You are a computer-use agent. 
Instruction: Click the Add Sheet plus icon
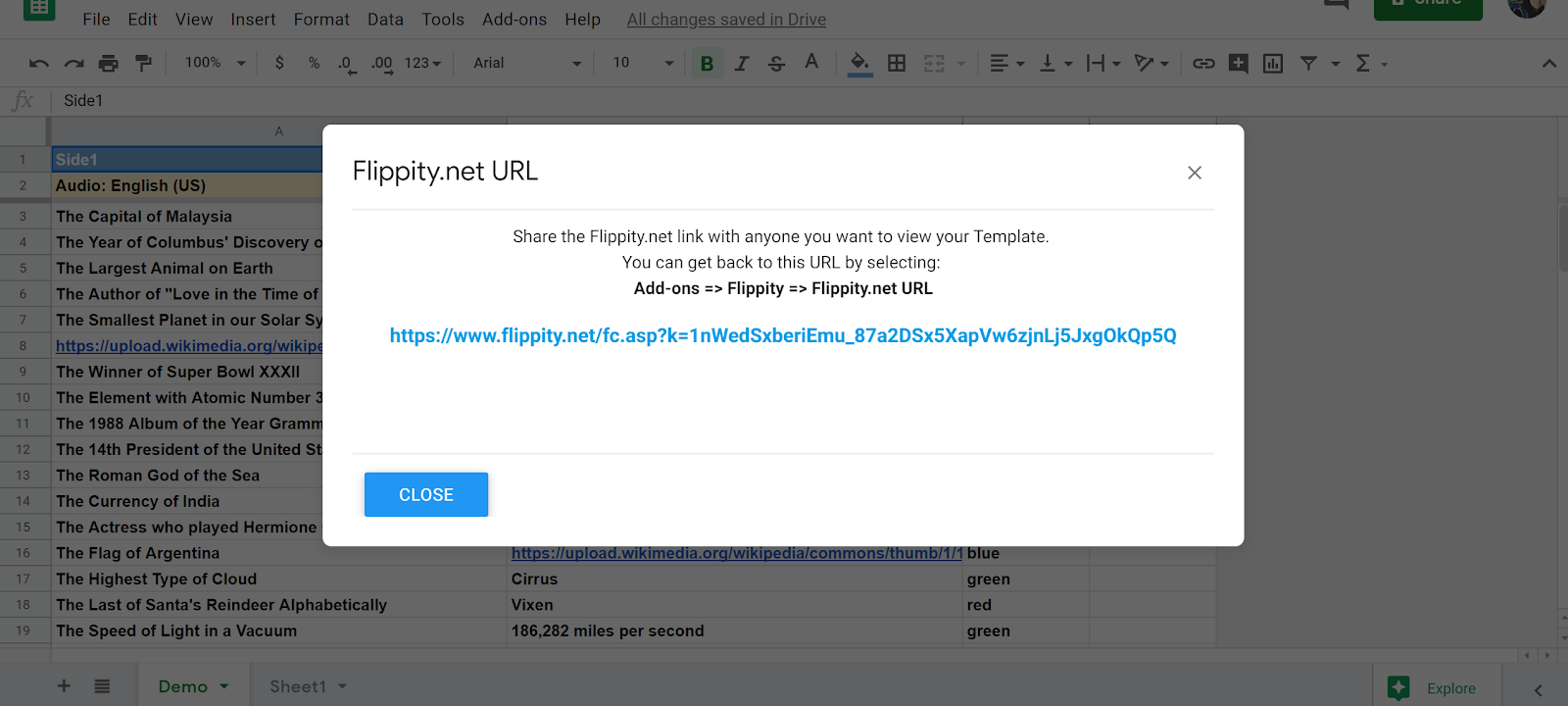(x=64, y=686)
